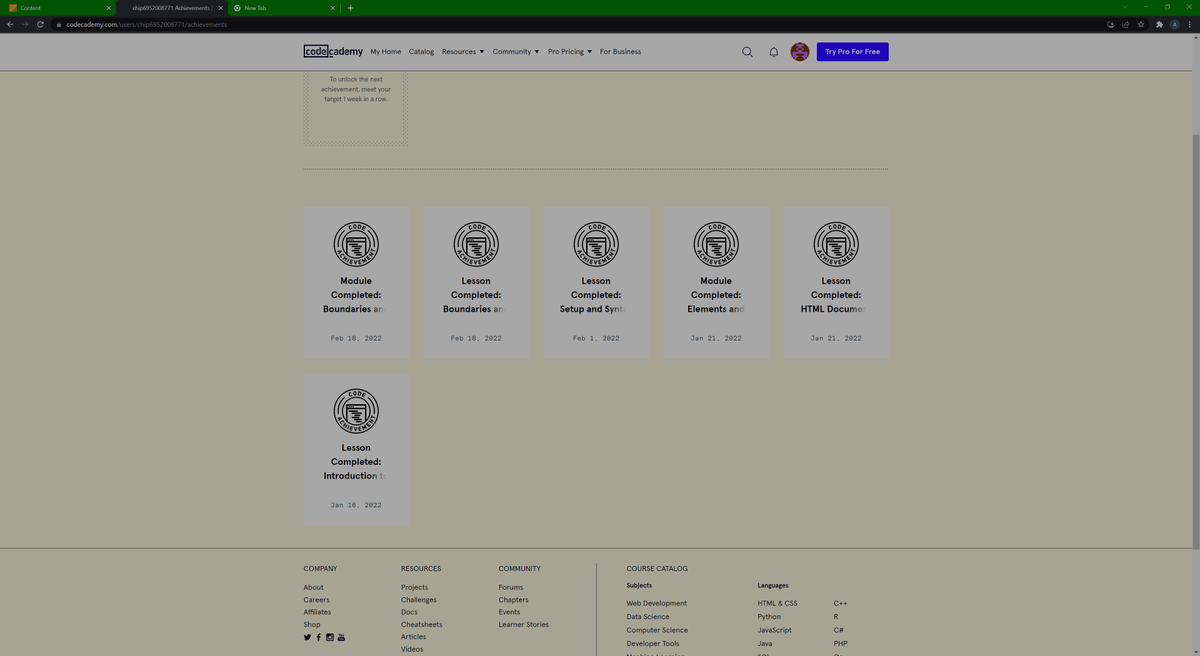
Task: Switch to the Content browser tab
Action: tap(60, 8)
